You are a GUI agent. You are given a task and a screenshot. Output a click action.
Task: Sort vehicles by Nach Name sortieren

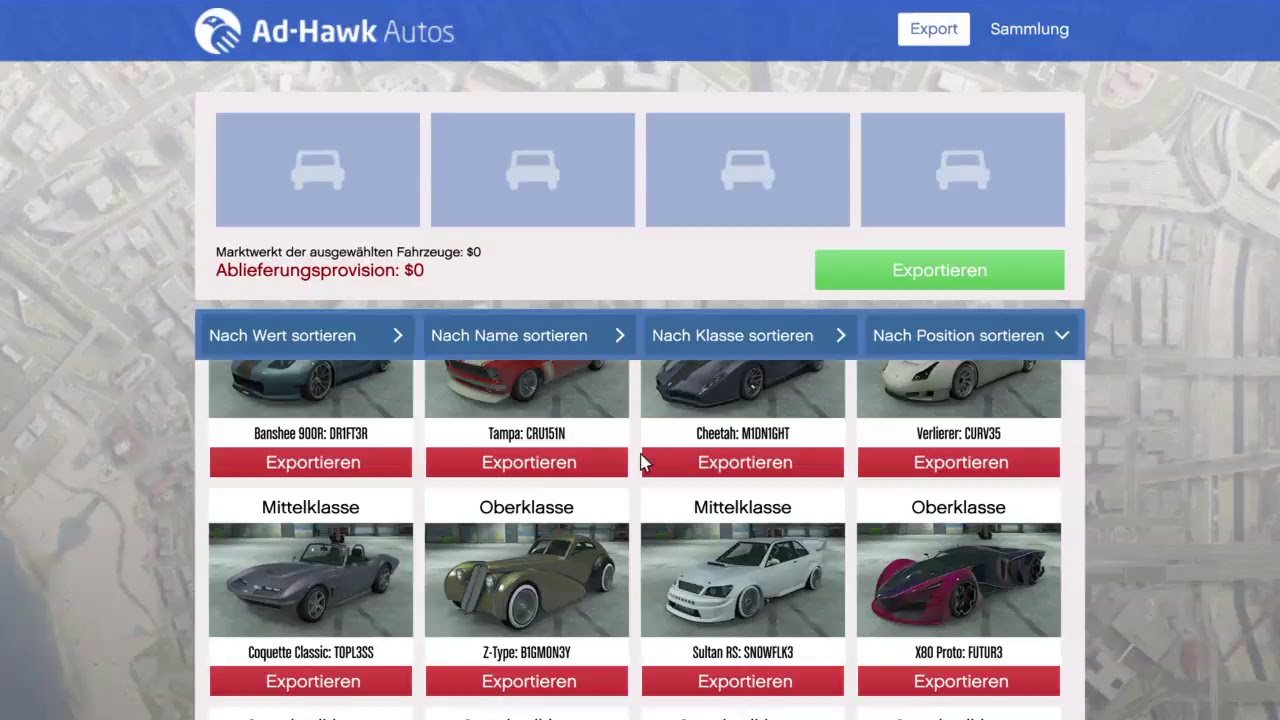[x=527, y=336]
